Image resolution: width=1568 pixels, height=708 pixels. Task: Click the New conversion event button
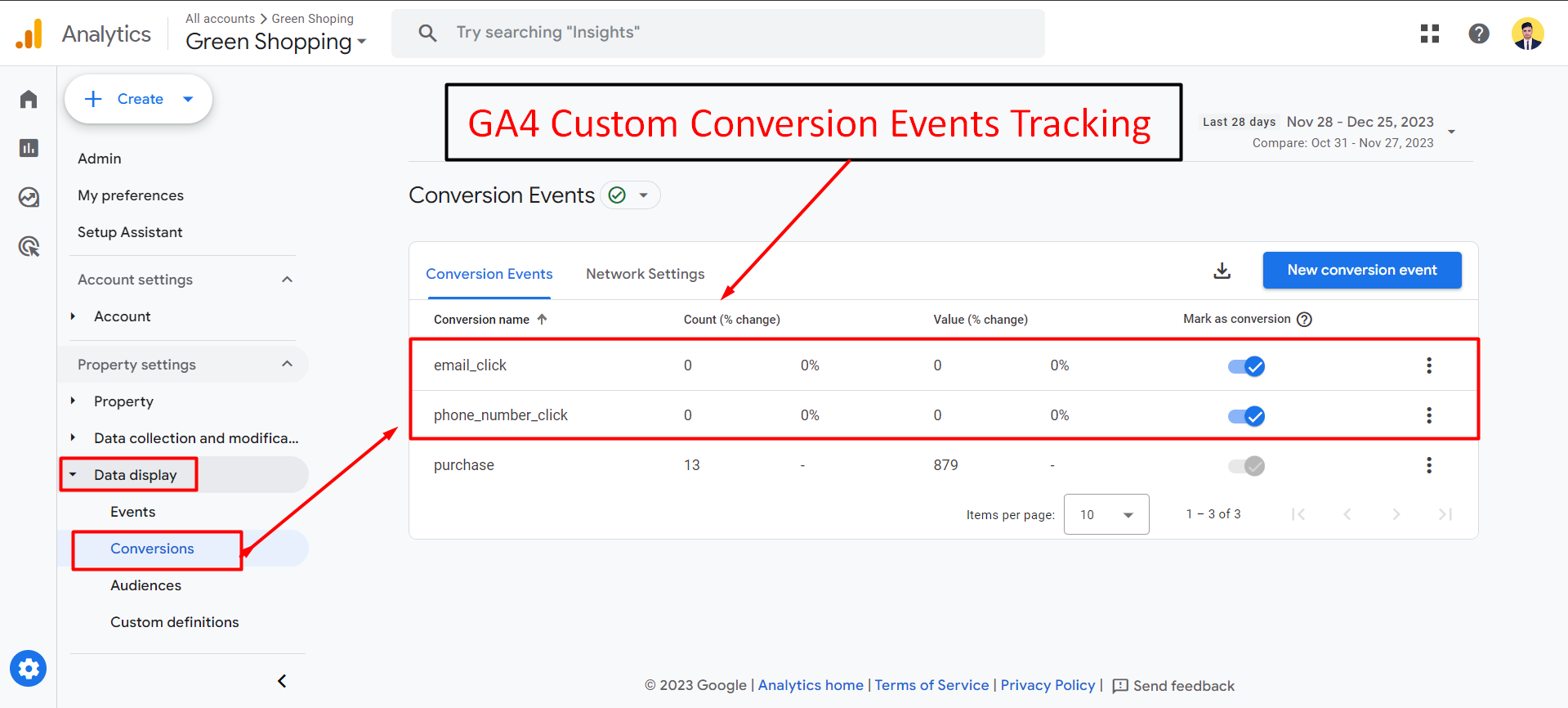(x=1361, y=270)
